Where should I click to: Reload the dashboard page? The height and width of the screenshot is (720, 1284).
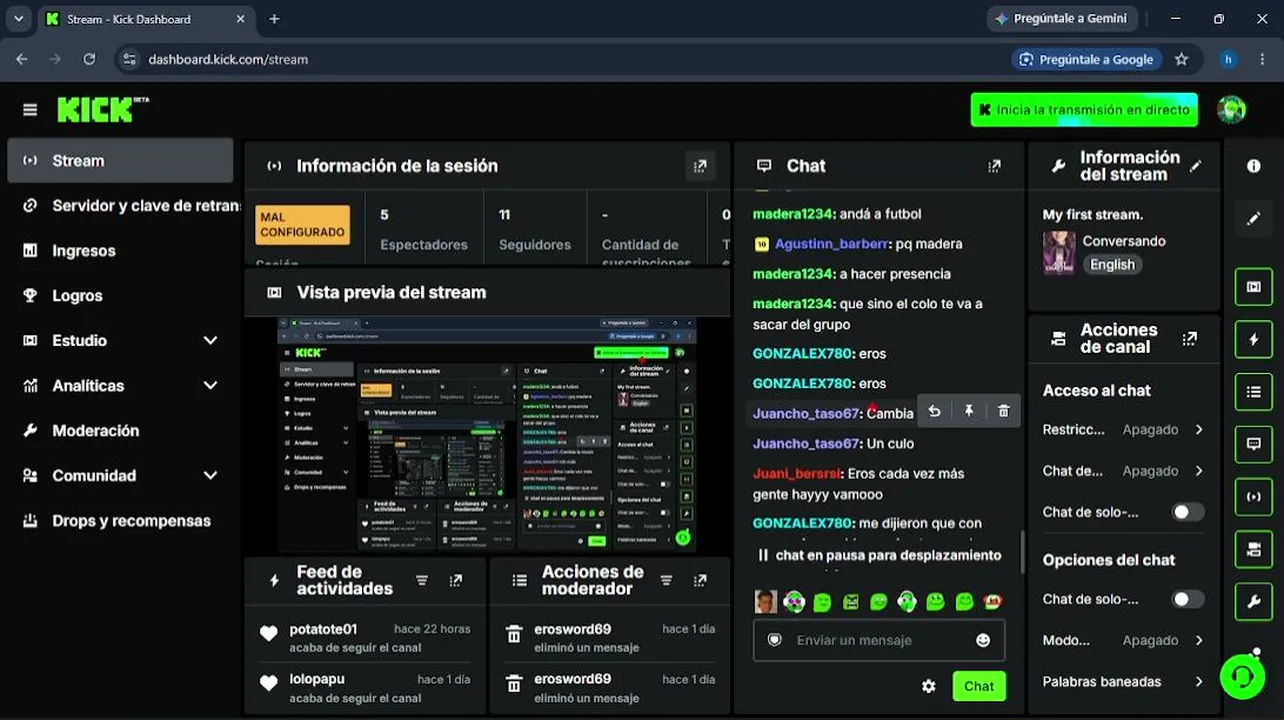coord(89,59)
